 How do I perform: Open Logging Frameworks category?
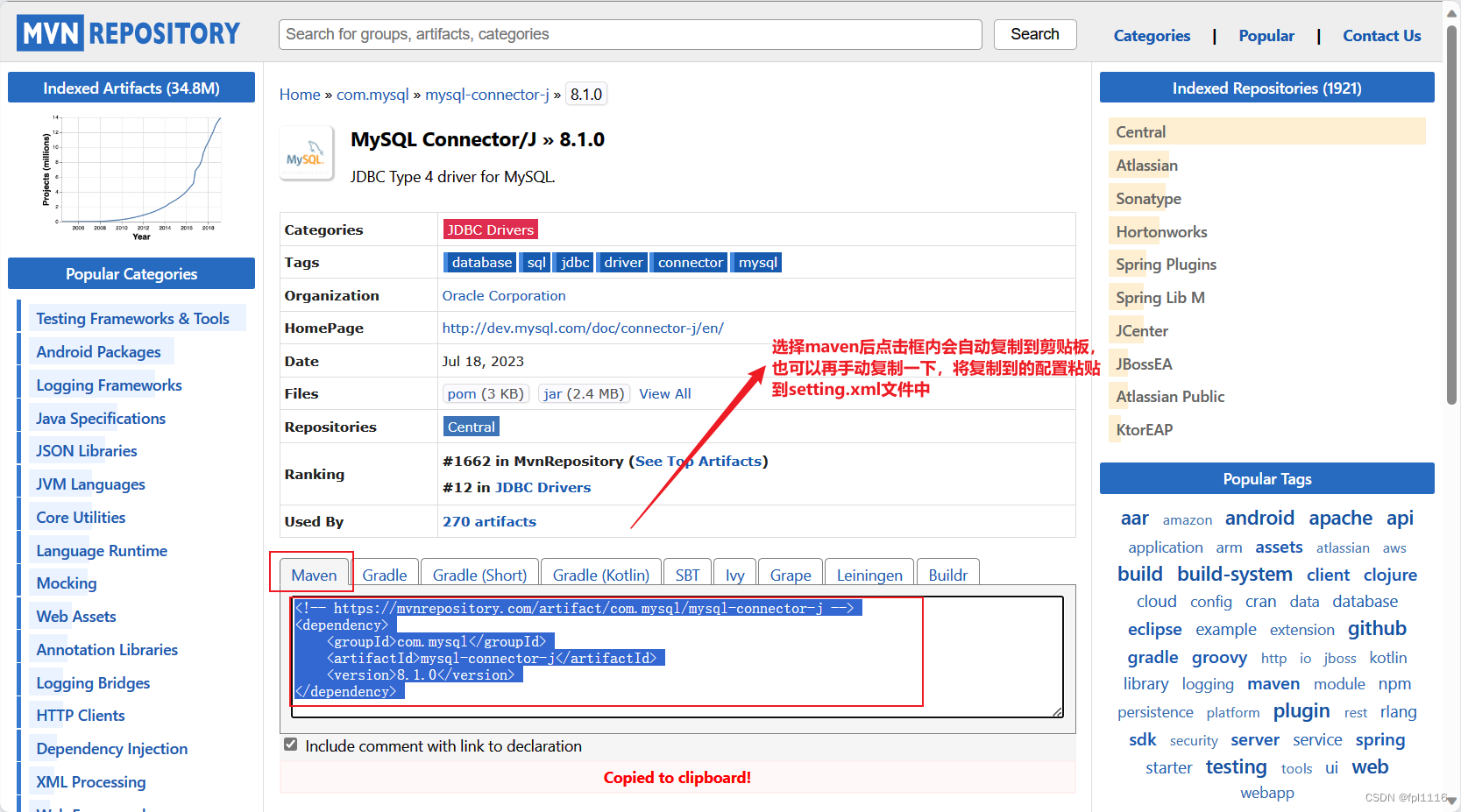tap(109, 385)
